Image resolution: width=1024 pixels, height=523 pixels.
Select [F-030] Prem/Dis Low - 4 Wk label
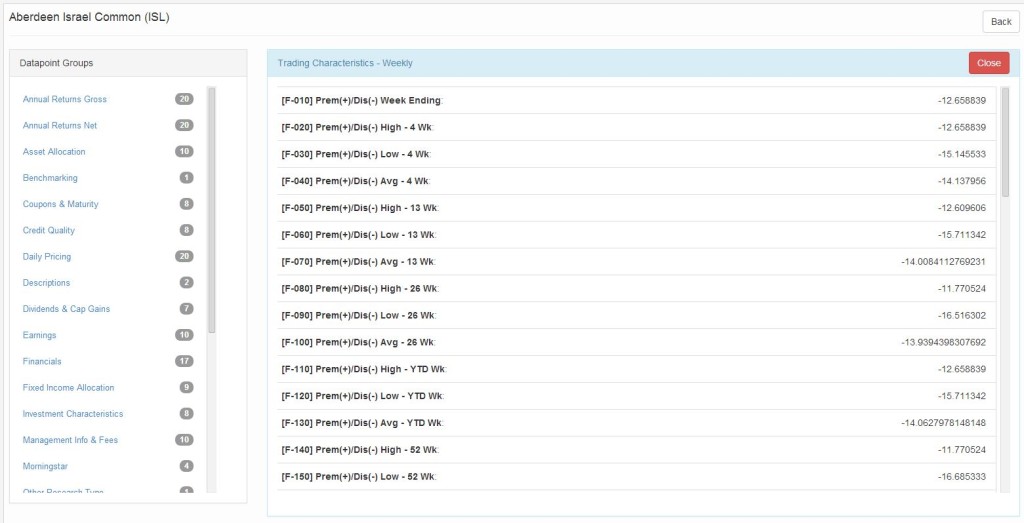coord(356,154)
